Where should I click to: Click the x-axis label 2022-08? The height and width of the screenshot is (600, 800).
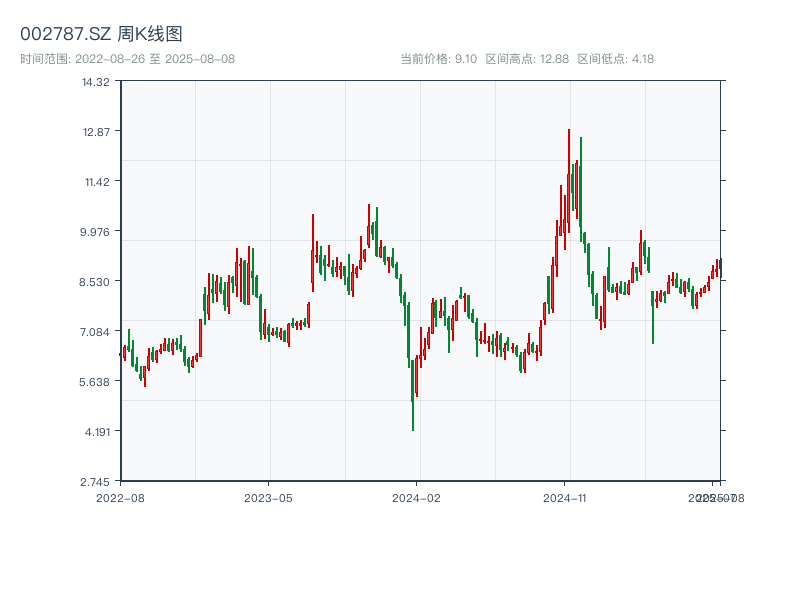120,498
